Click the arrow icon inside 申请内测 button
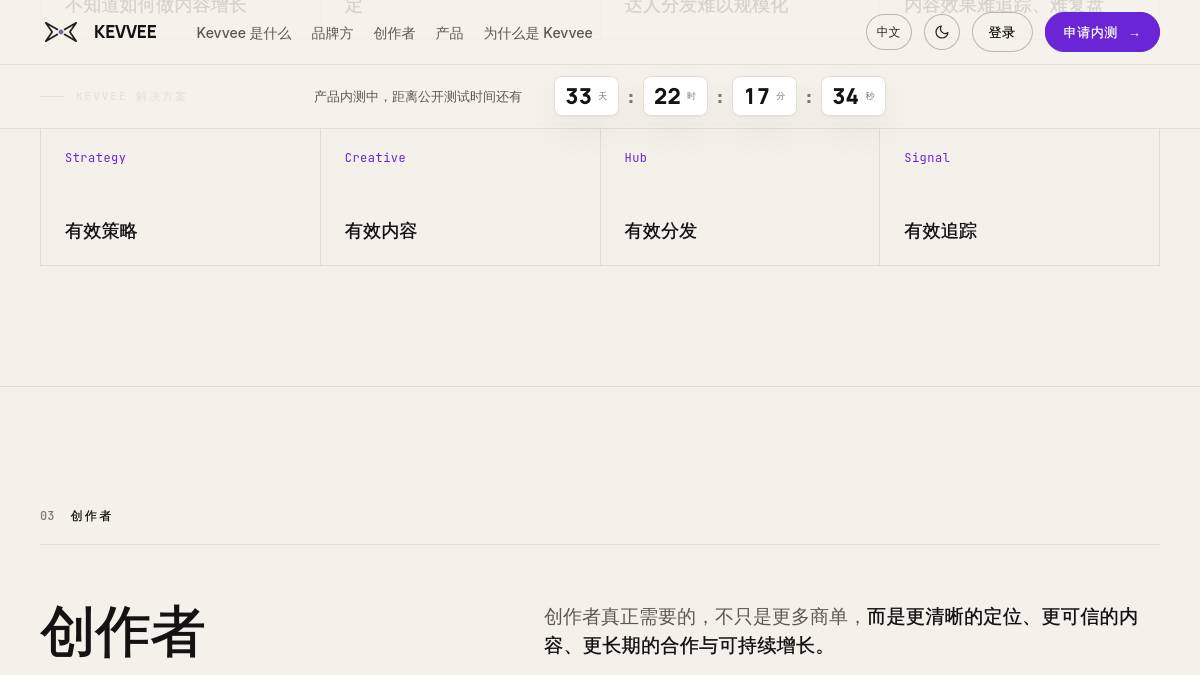 pyautogui.click(x=1134, y=33)
